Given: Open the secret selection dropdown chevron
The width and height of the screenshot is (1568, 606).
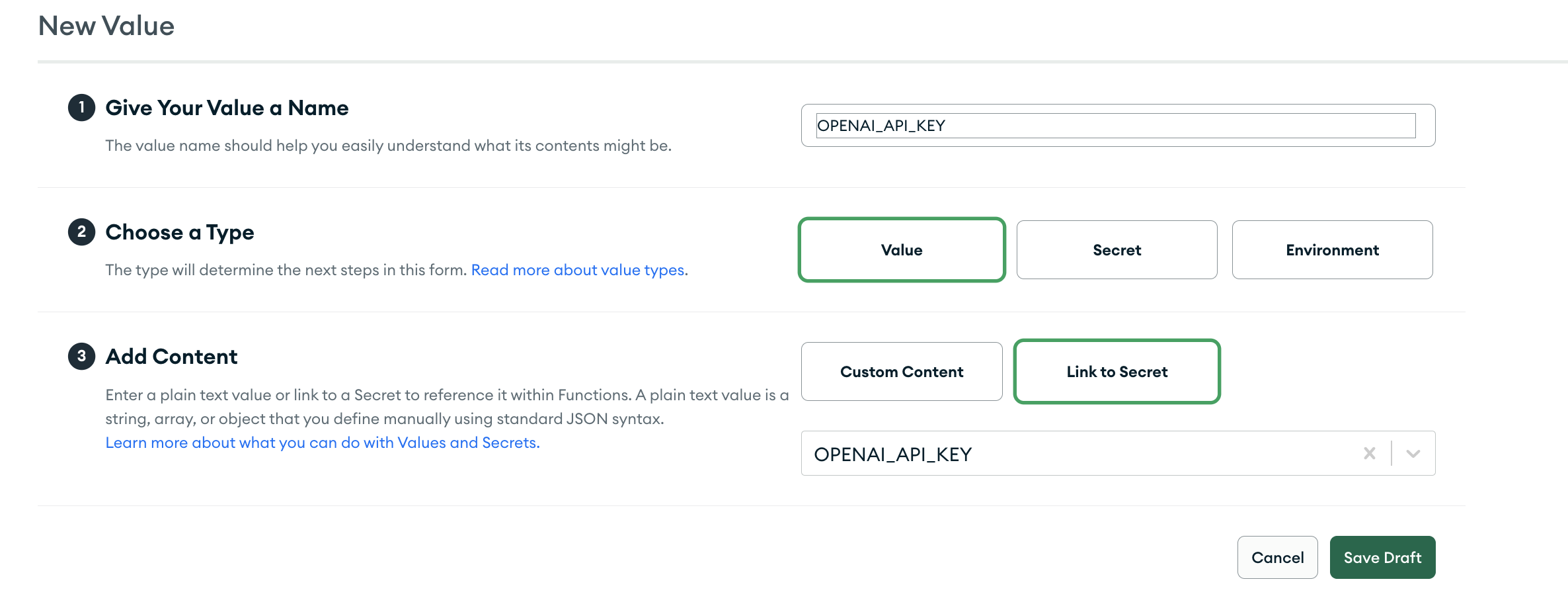Looking at the screenshot, I should click(1413, 453).
